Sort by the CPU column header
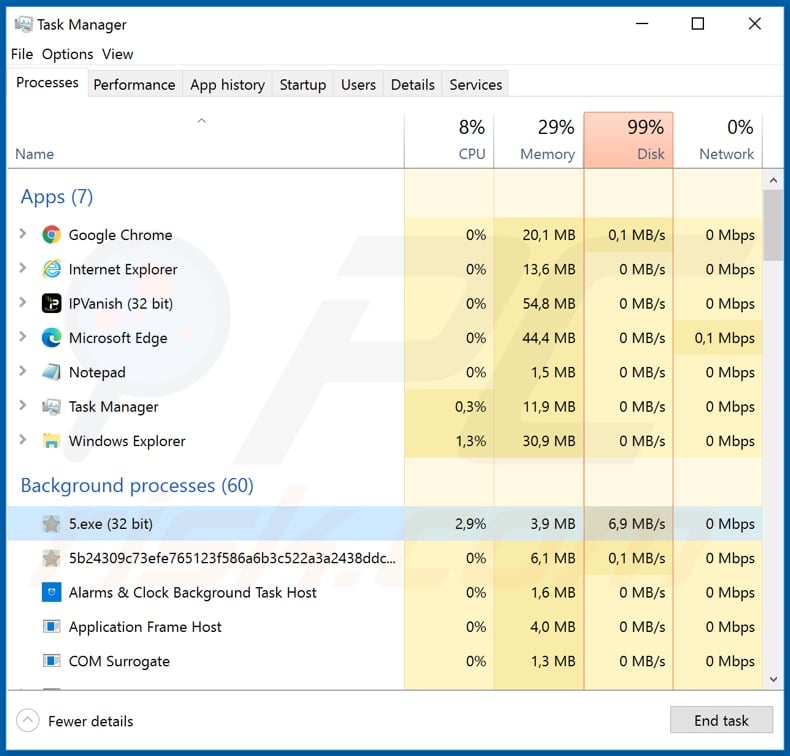This screenshot has width=790, height=756. click(449, 140)
